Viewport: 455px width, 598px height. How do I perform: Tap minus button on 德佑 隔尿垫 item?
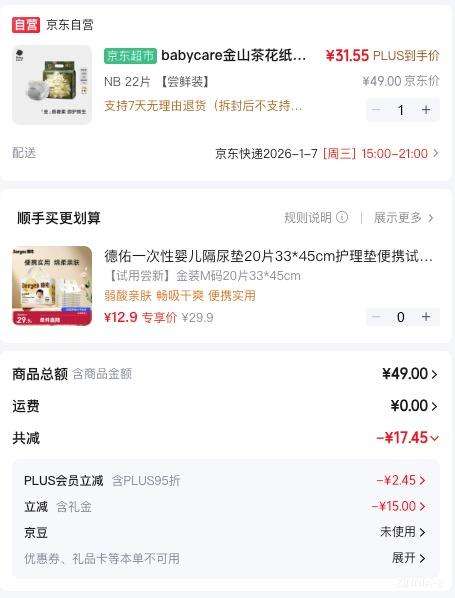(376, 317)
